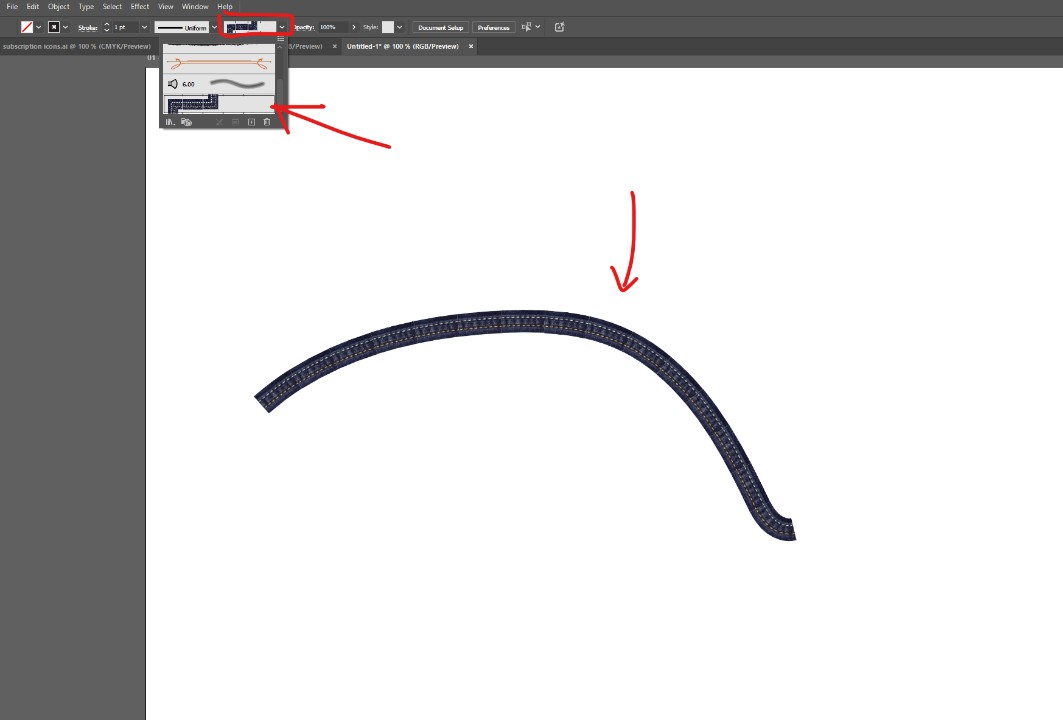The image size is (1063, 720).
Task: Select the orange decorative scroll brush
Action: [x=218, y=62]
